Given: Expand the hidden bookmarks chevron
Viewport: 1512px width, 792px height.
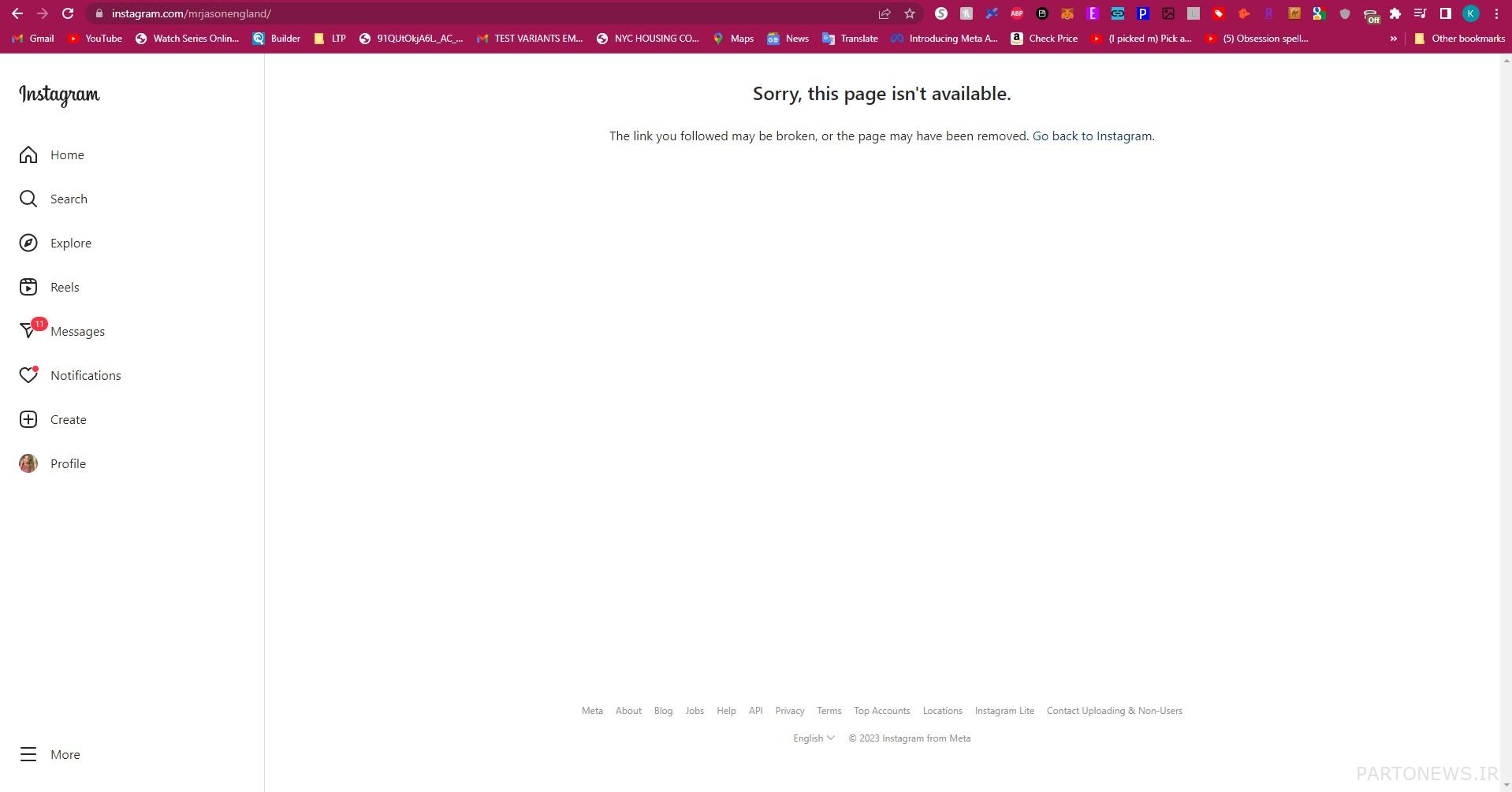Looking at the screenshot, I should 1394,38.
